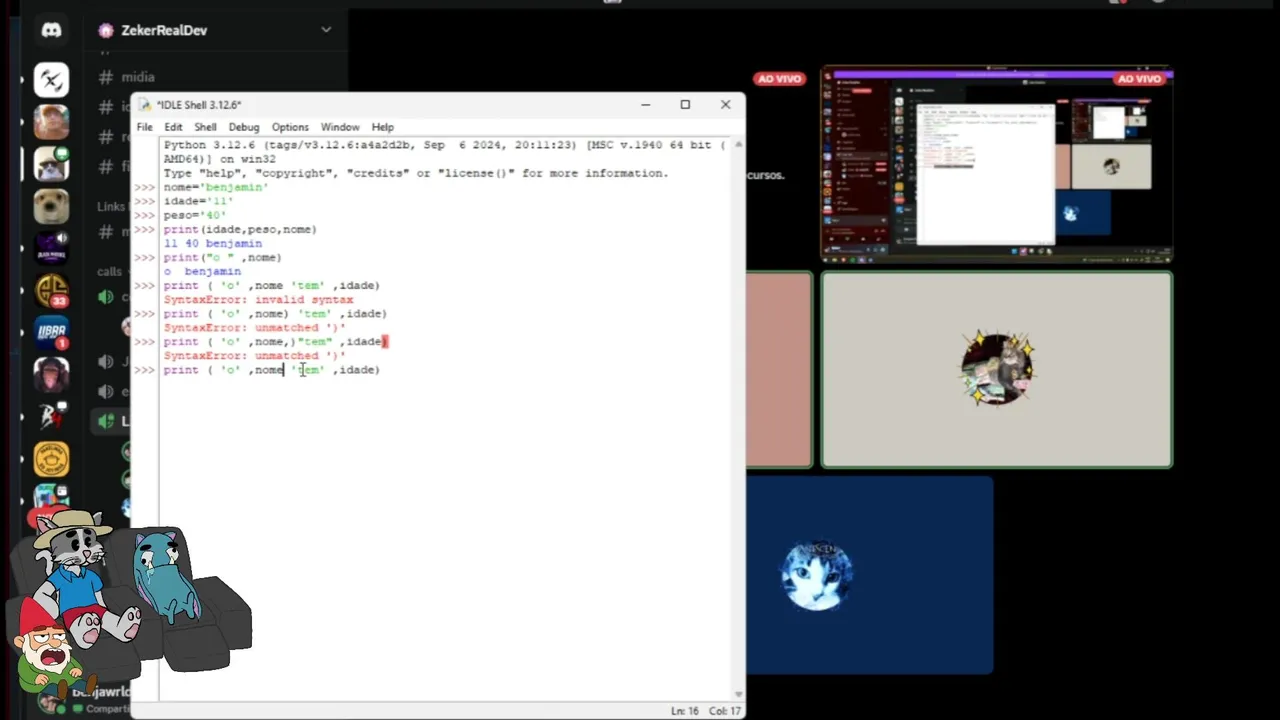Expand ZekerRealDev server dropdown menu
The height and width of the screenshot is (720, 1280).
tap(325, 30)
